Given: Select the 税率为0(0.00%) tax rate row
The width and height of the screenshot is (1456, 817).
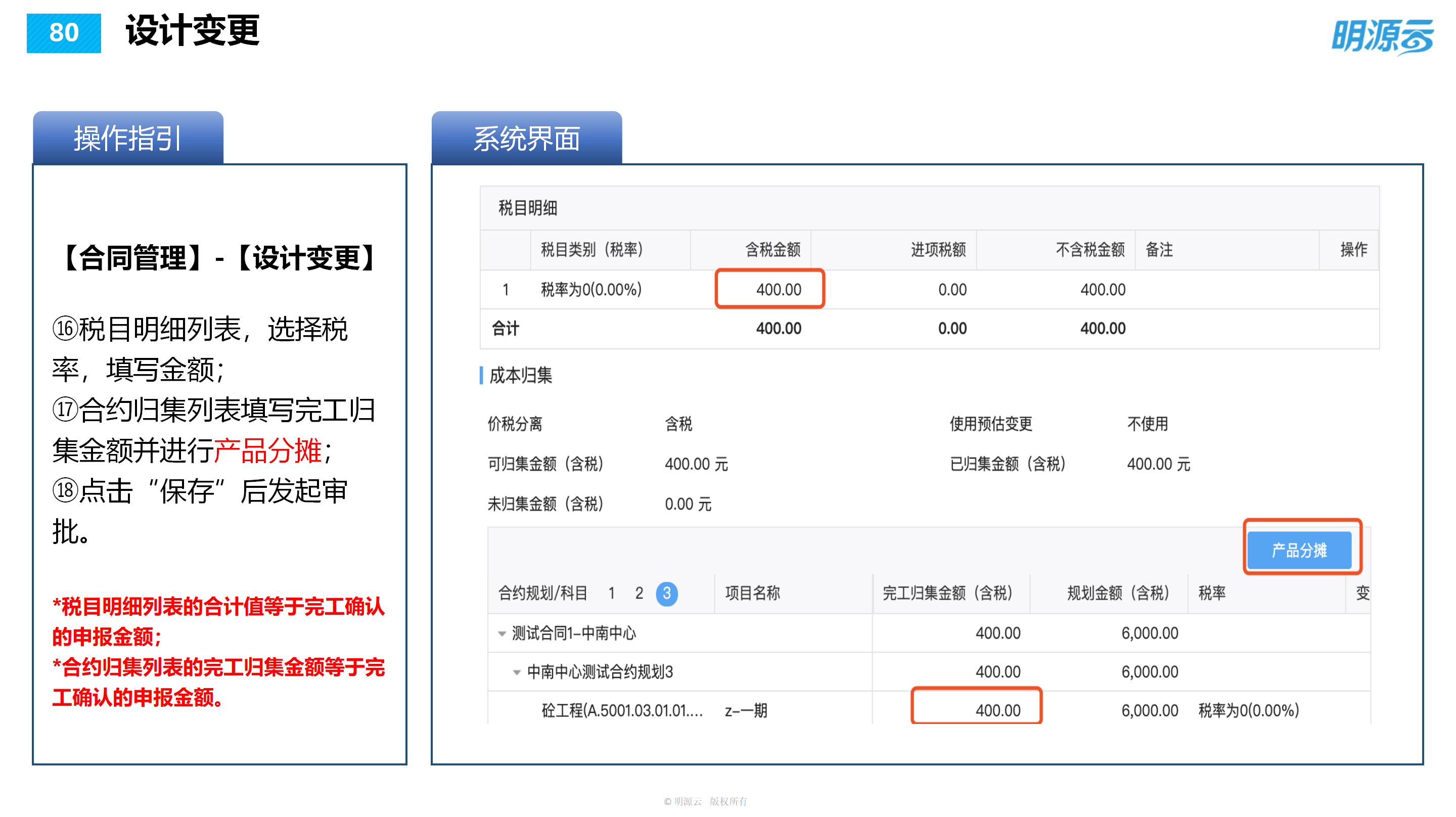Looking at the screenshot, I should coord(592,290).
